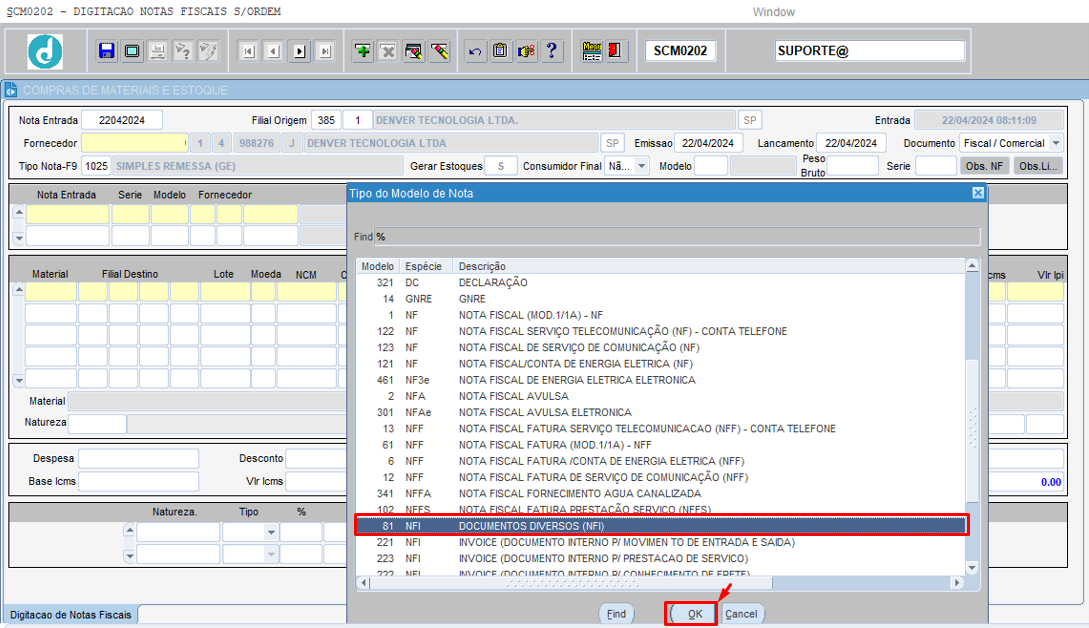
Task: Click the yellow Fornecedor input field
Action: [x=134, y=143]
